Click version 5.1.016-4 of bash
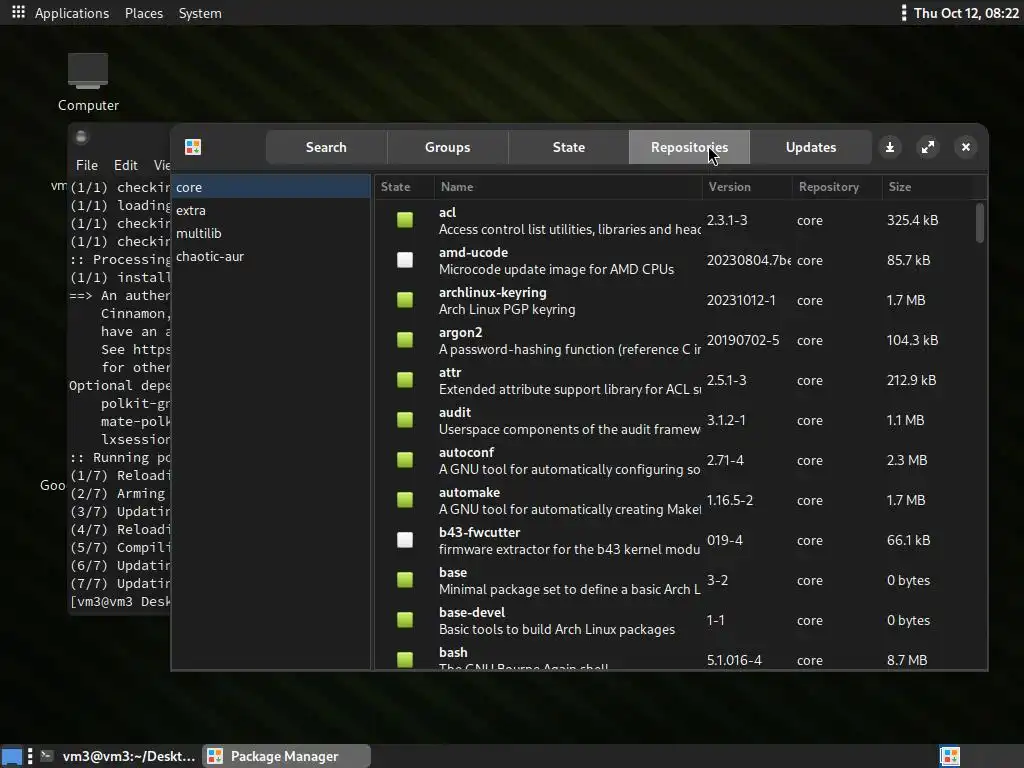 (x=734, y=660)
